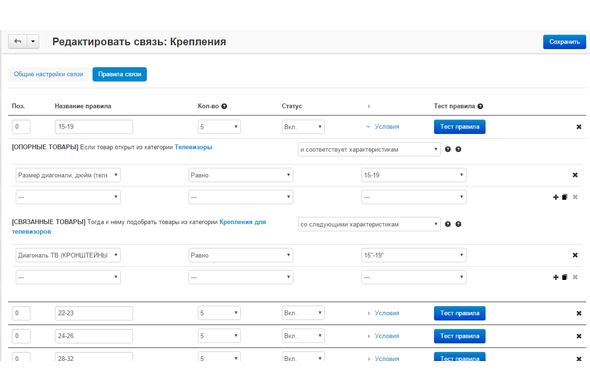
Task: Click the help icon next to Тест правила header
Action: (480, 106)
